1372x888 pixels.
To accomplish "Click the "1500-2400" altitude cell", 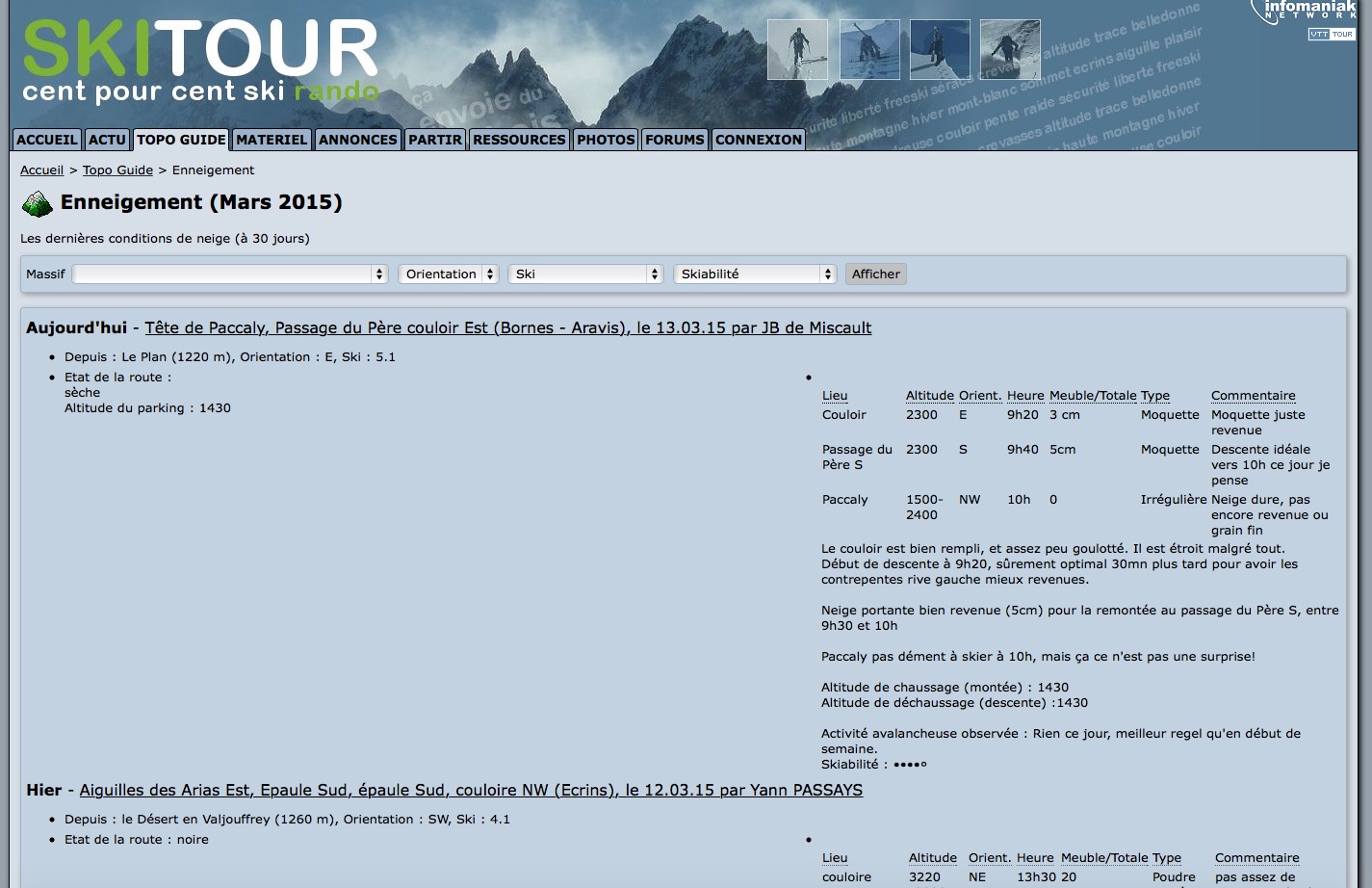I will pos(924,508).
